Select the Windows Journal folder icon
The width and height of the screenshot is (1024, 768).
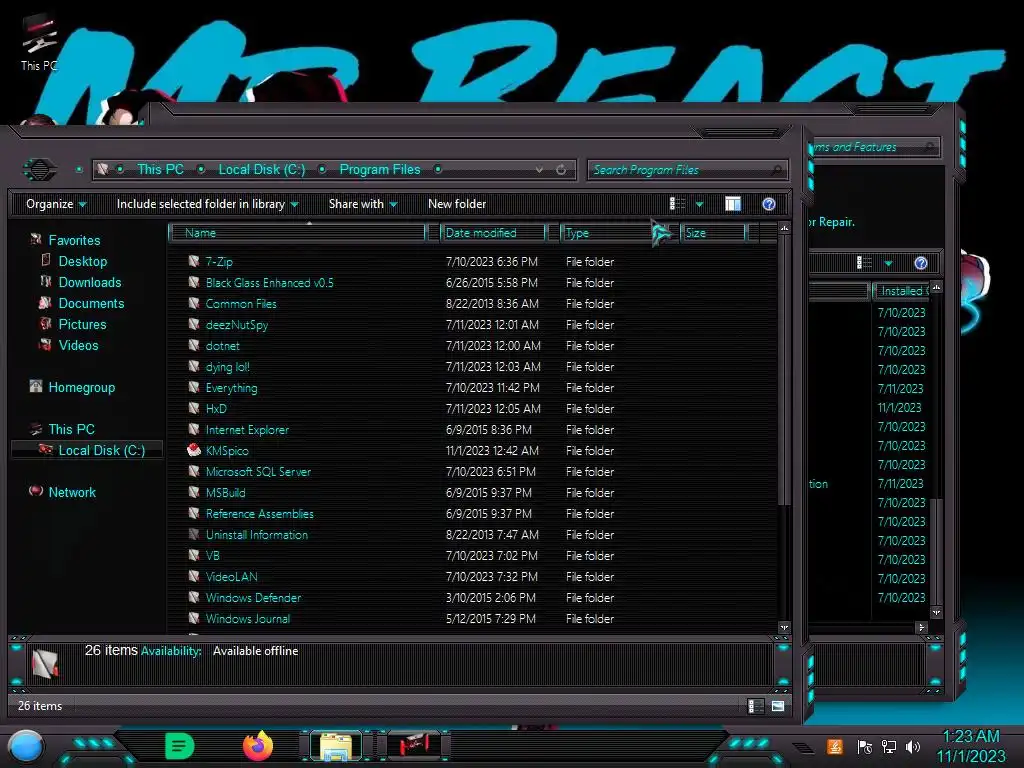click(194, 618)
